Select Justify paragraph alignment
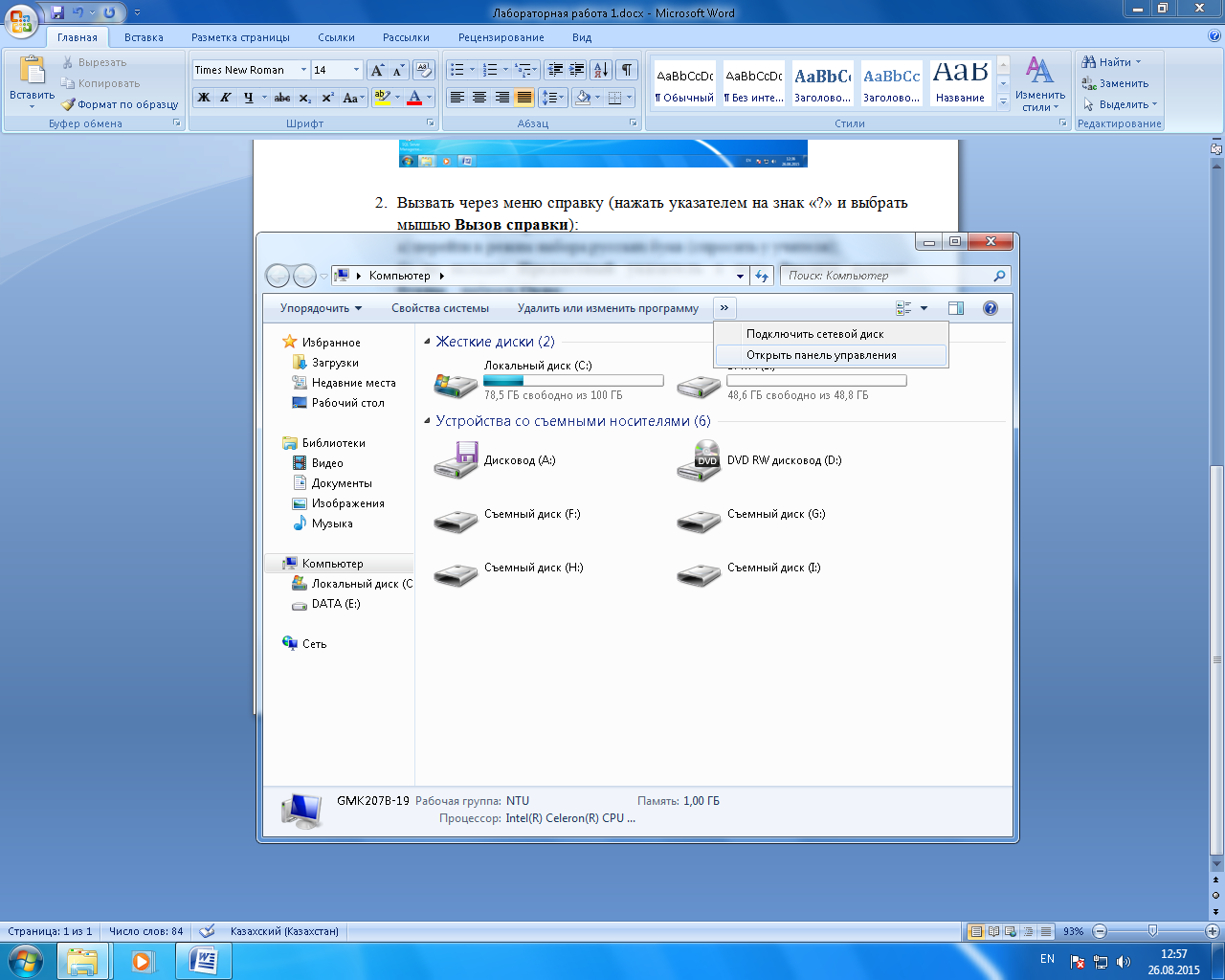This screenshot has height=980, width=1225. click(524, 98)
